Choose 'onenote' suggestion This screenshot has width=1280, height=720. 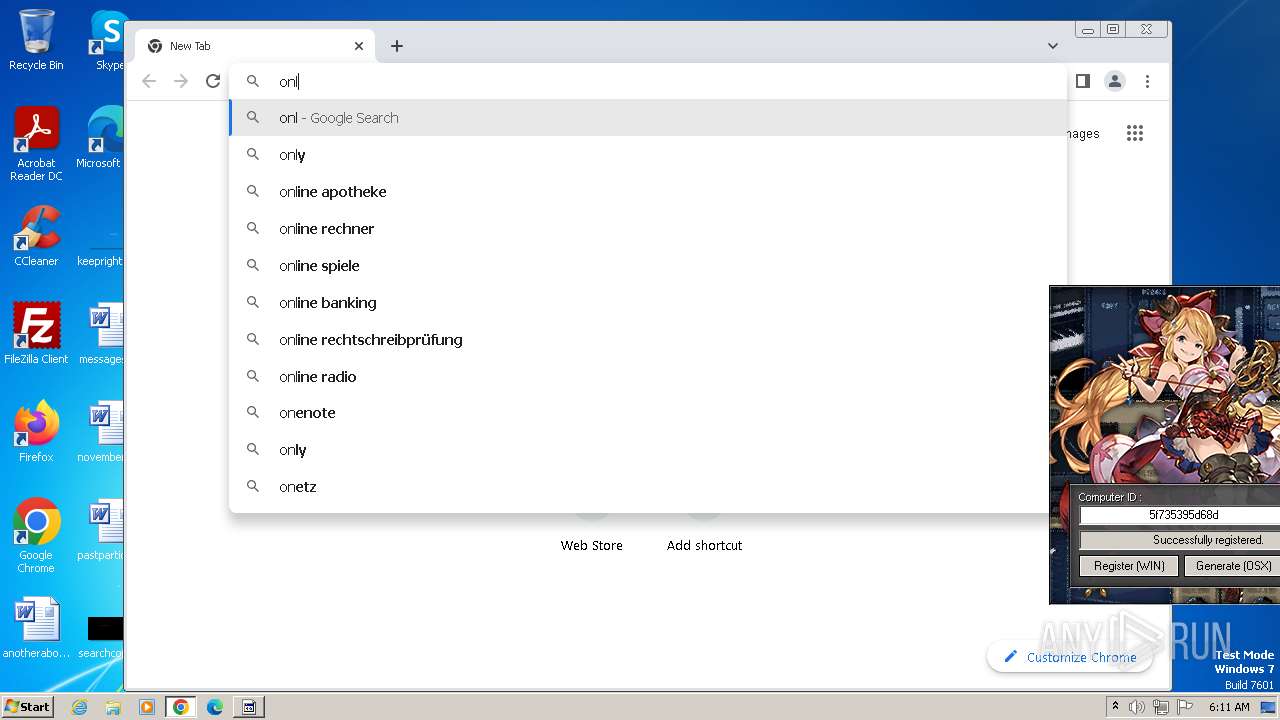[648, 413]
